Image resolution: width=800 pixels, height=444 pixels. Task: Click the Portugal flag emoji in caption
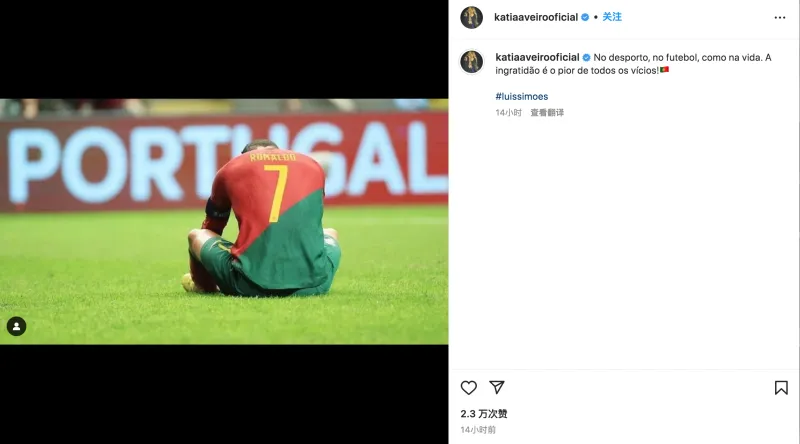click(x=664, y=70)
